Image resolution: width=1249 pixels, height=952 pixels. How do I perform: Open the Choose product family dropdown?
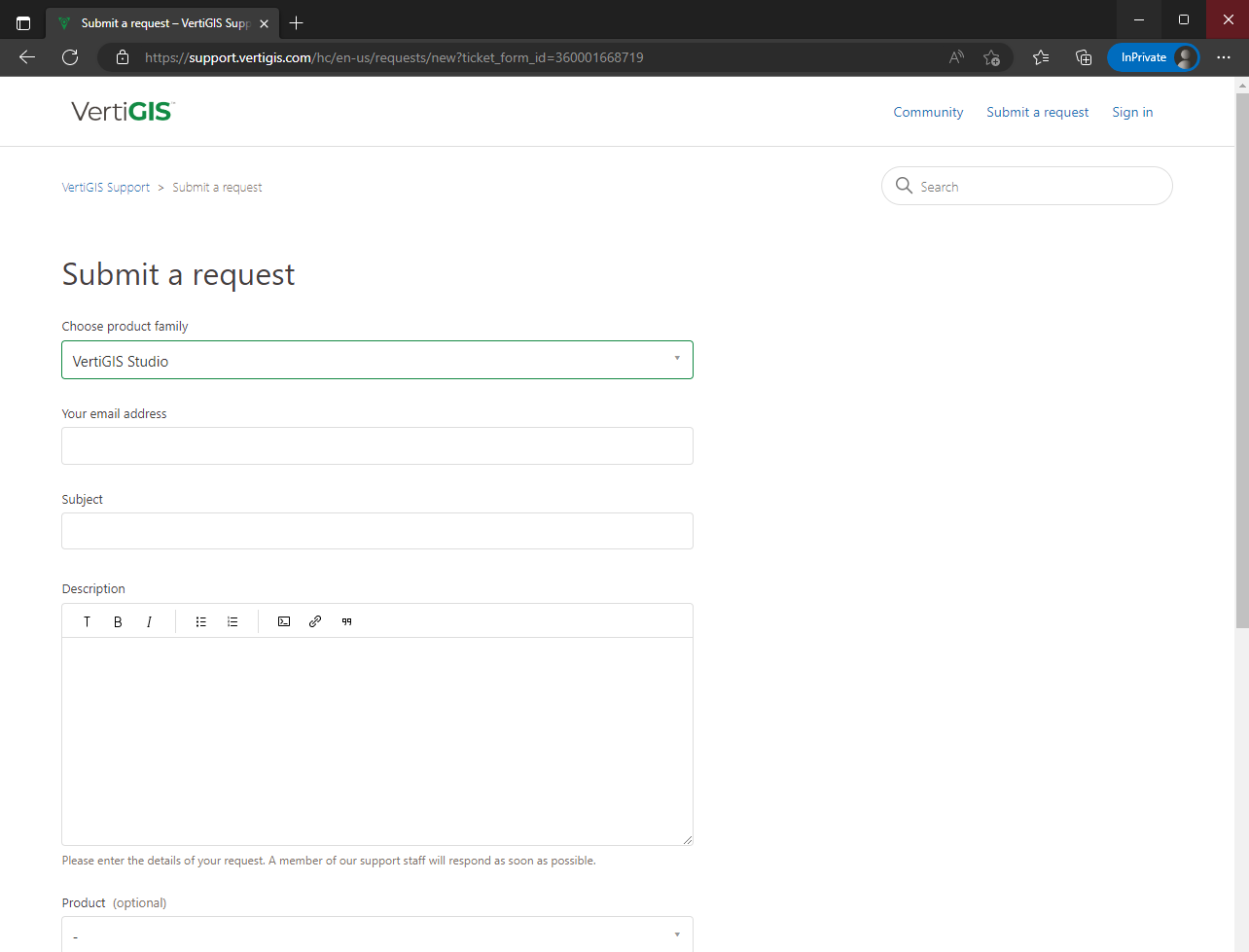tap(377, 360)
